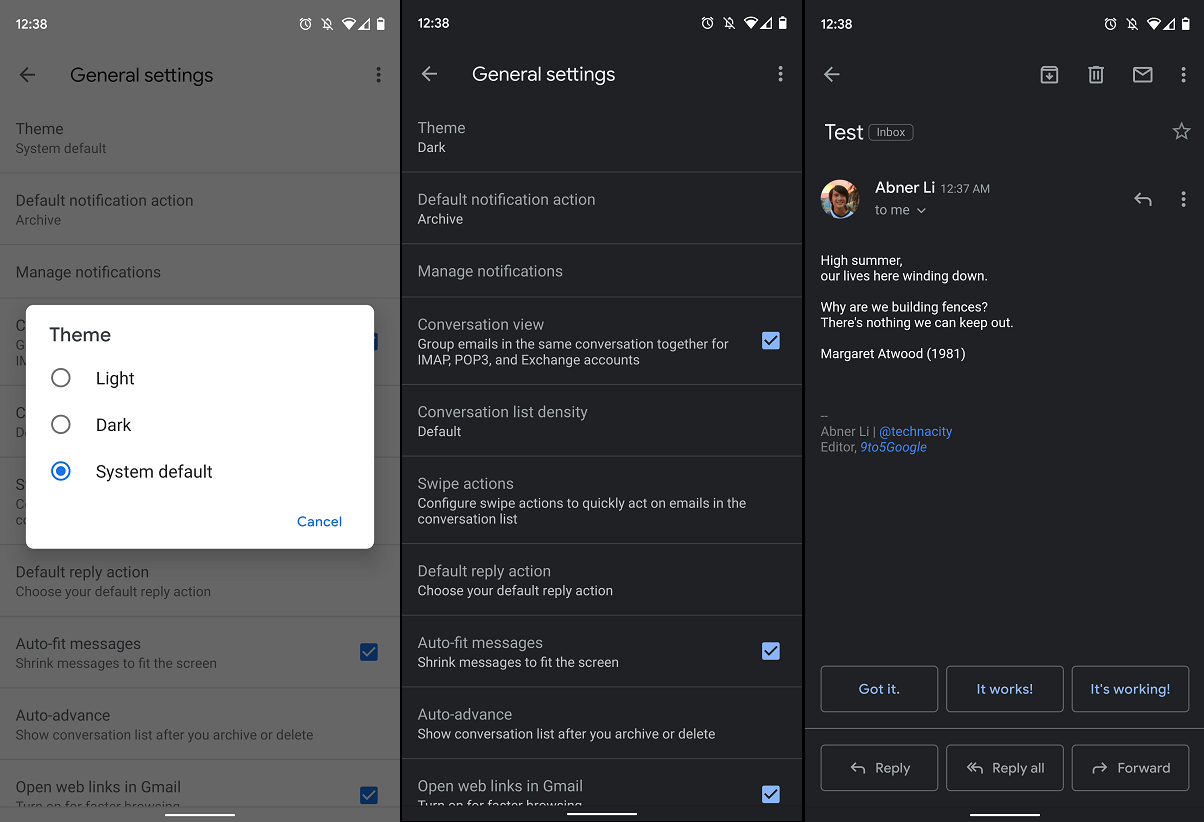Open Swipe actions setting
Viewport: 1204px width, 822px height.
pos(602,500)
